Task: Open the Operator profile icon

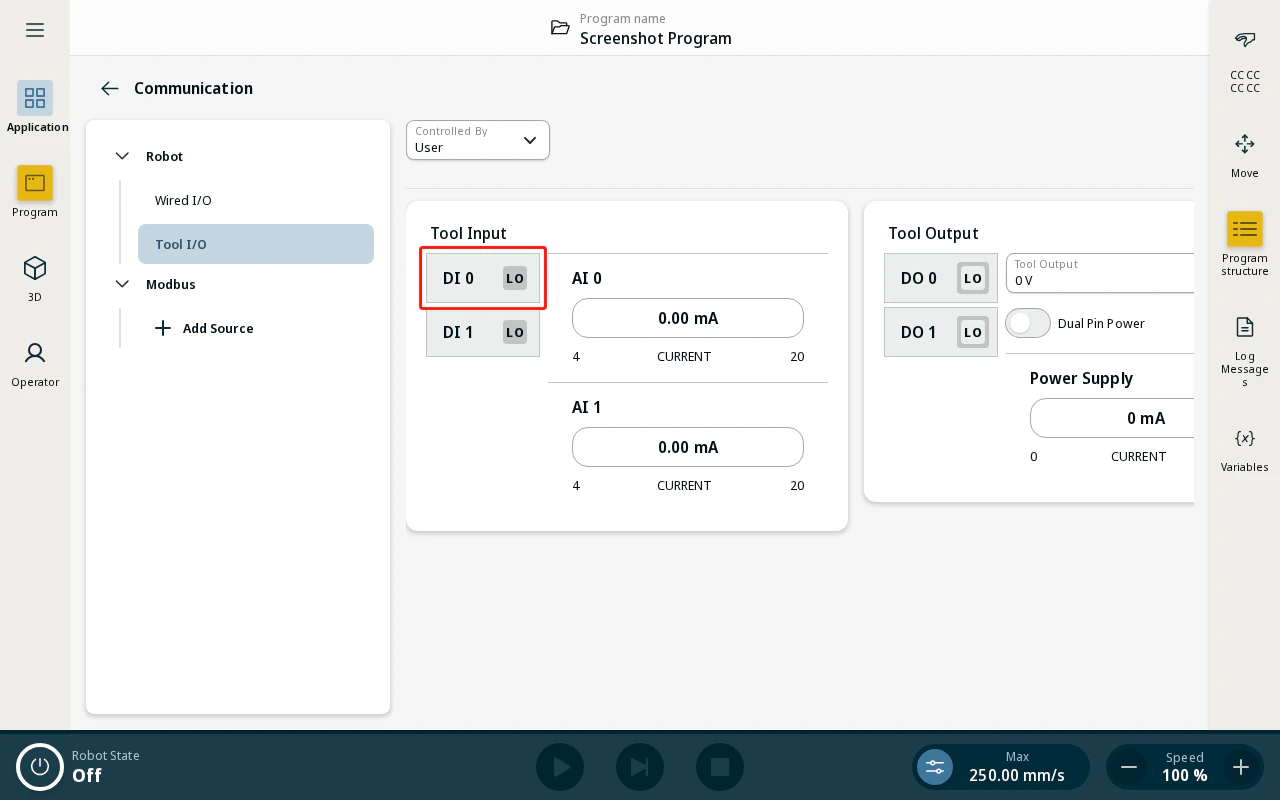Action: pos(35,353)
